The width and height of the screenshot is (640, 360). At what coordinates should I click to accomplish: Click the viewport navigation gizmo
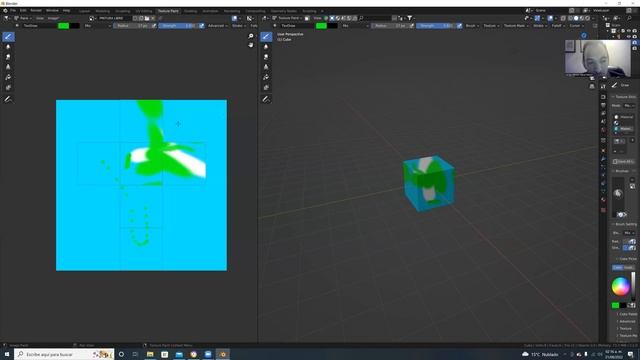[x=584, y=36]
